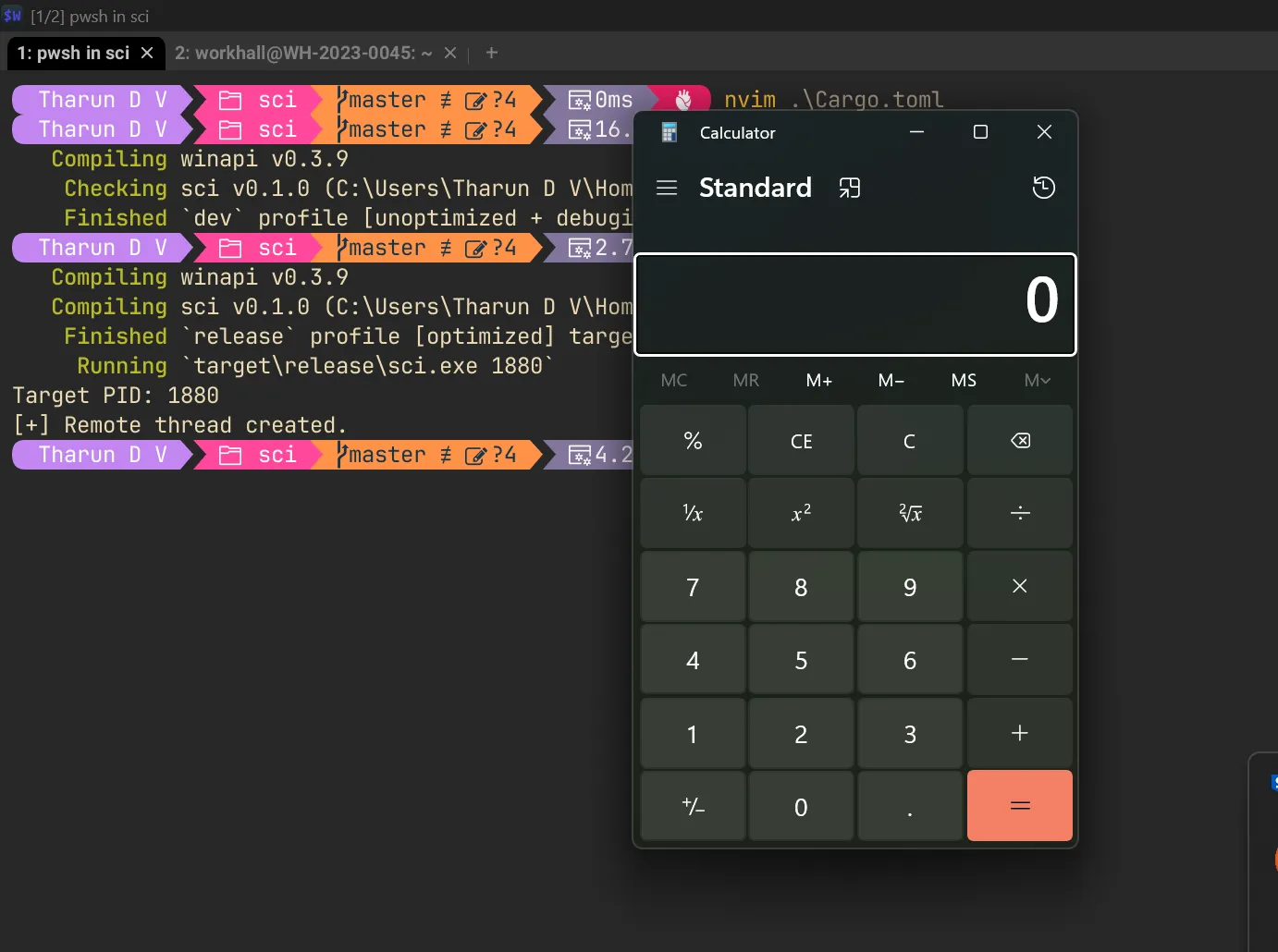Toggle Keep on top mode icon
This screenshot has height=952, width=1278.
849,189
